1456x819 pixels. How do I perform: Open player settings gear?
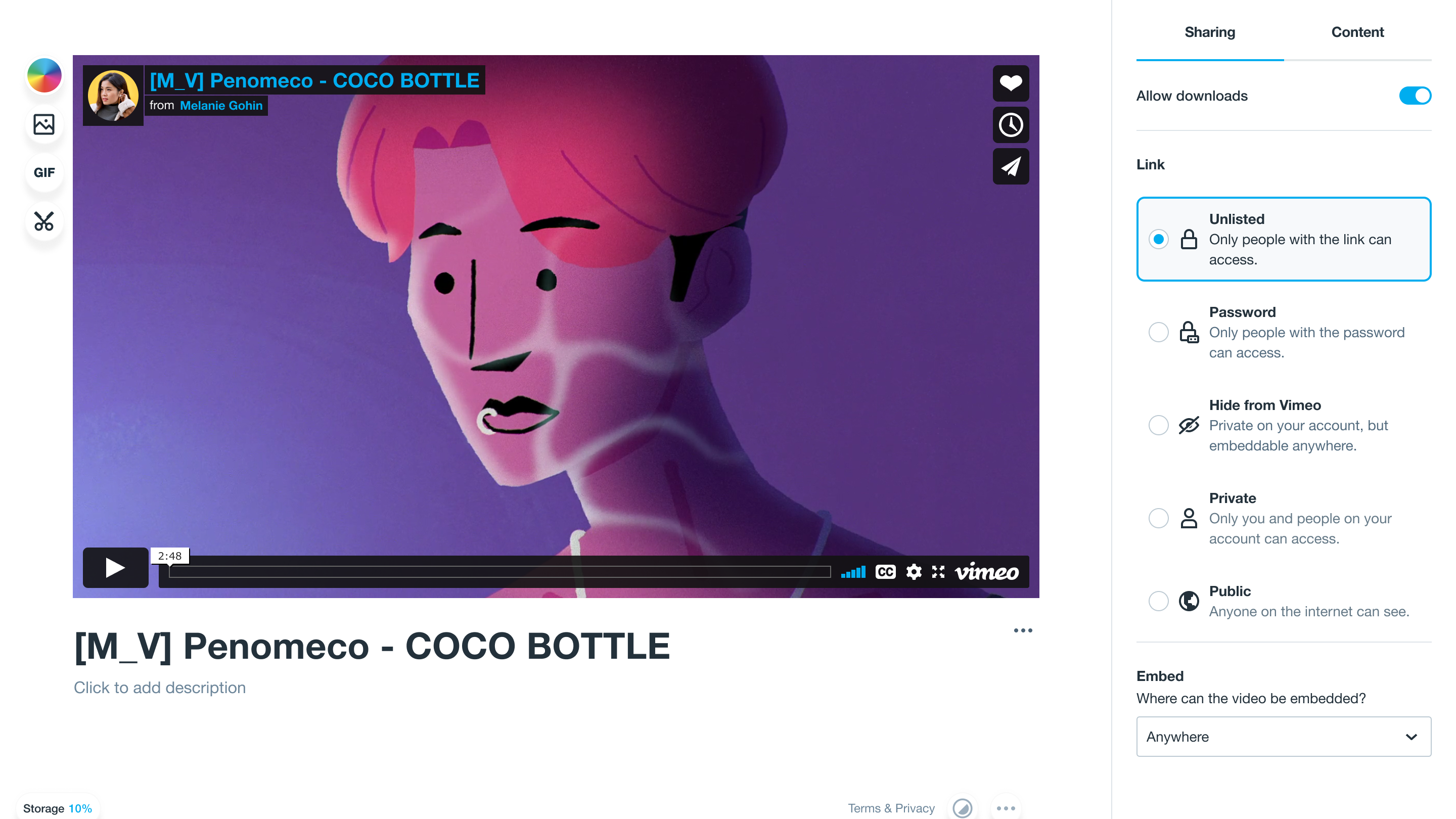coord(914,572)
